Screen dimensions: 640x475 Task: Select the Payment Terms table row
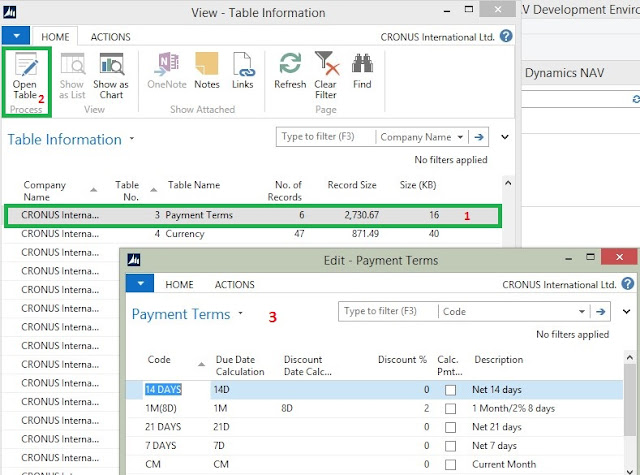pos(252,215)
